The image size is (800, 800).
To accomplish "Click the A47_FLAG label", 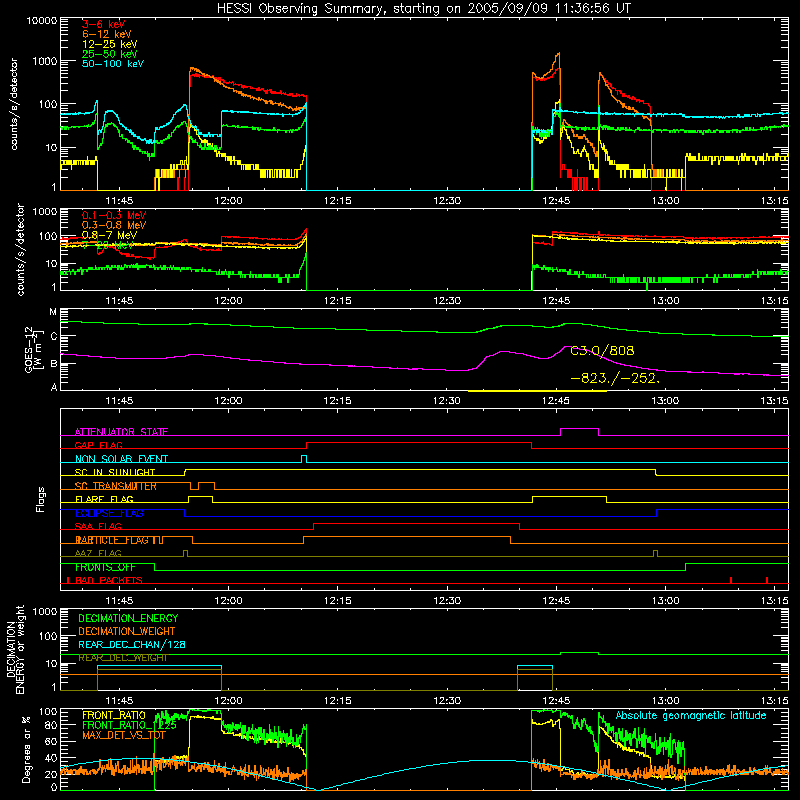I will coord(98,553).
